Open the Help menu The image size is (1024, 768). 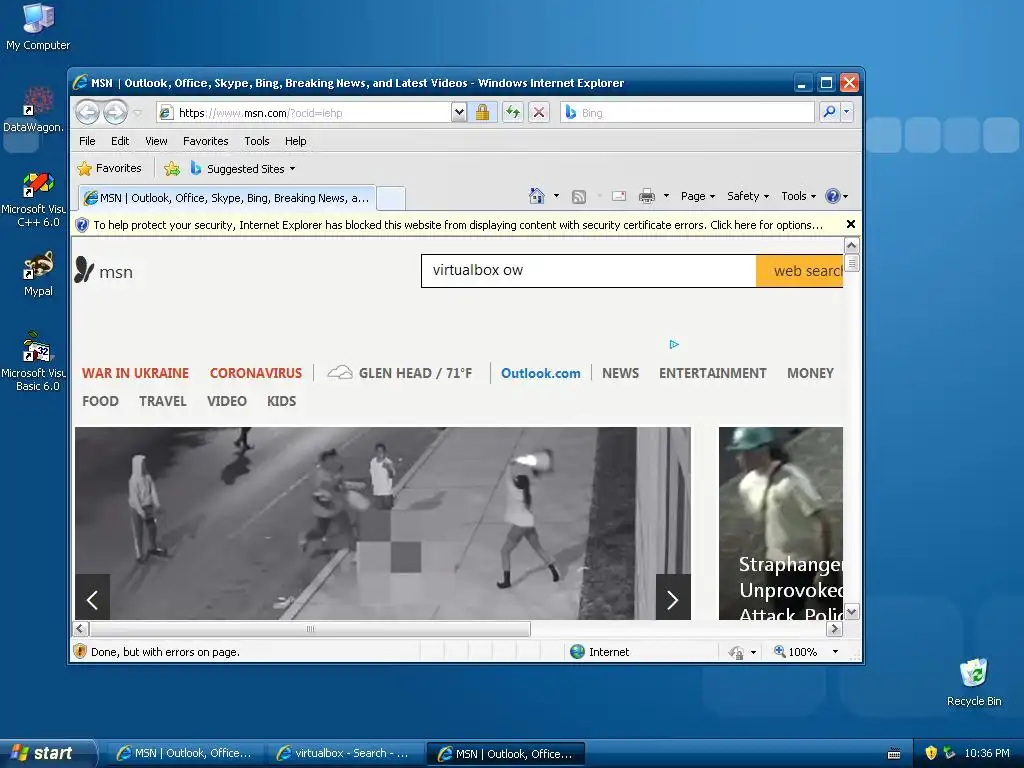(295, 141)
